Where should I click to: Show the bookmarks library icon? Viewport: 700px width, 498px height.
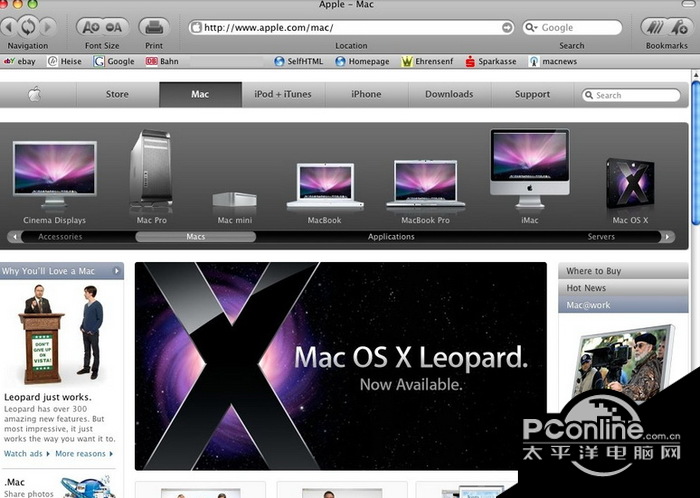pos(654,27)
